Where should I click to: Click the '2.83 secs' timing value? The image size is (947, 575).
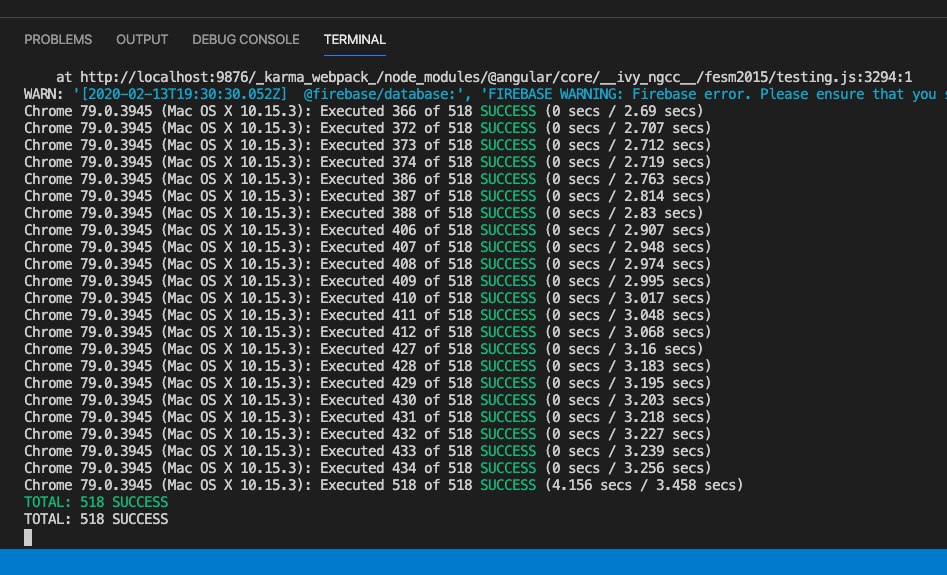(660, 213)
